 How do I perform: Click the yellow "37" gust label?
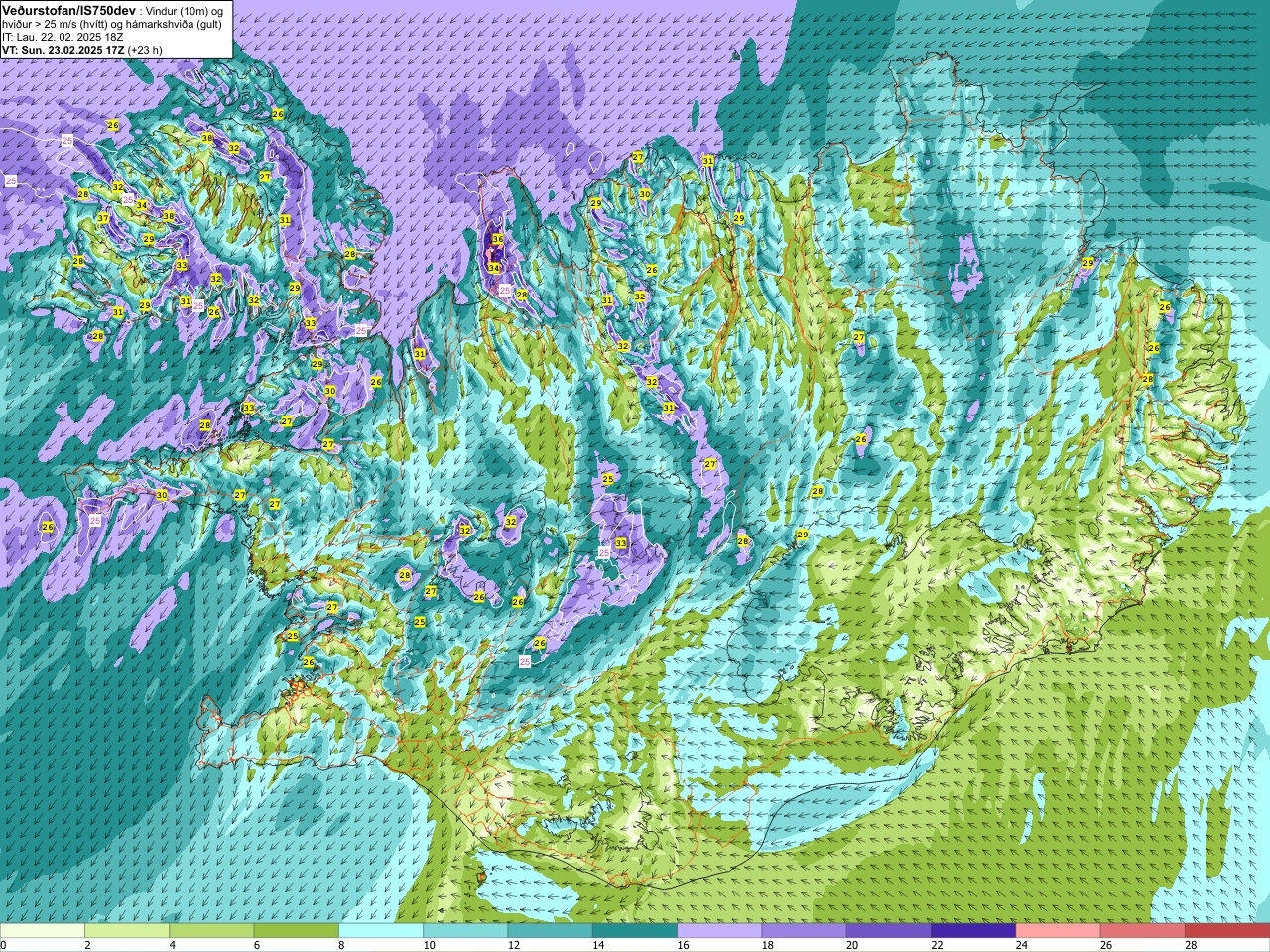coord(103,218)
